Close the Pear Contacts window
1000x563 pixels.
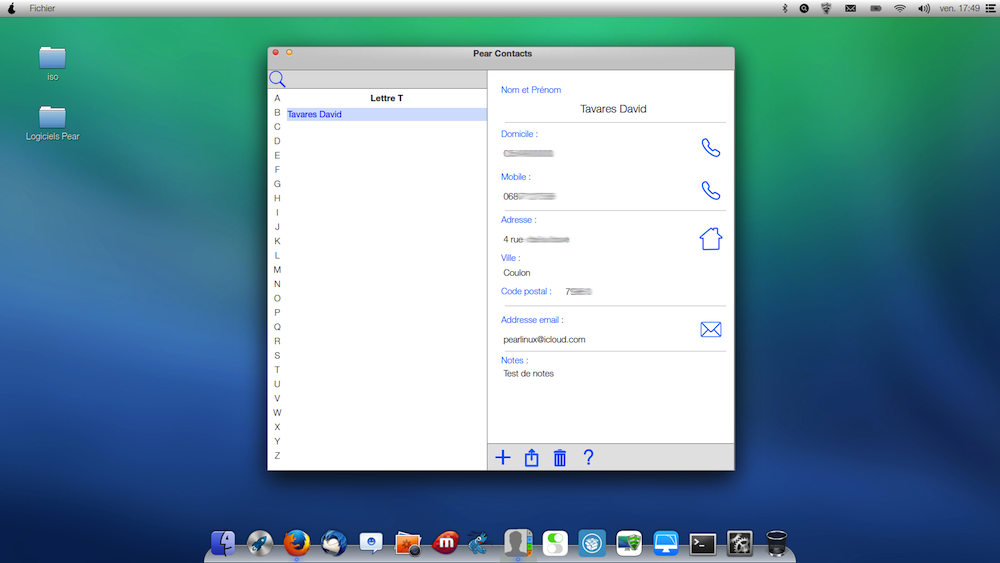tap(276, 52)
